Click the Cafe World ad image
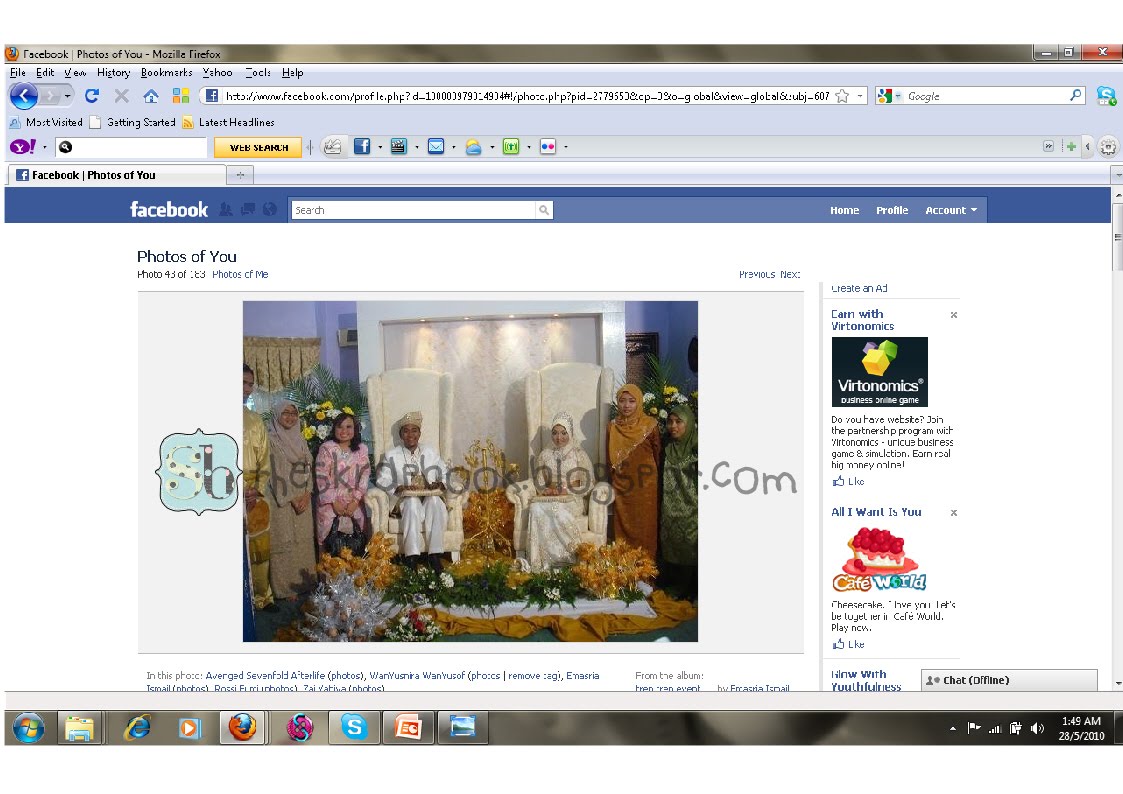The width and height of the screenshot is (1123, 794). pyautogui.click(x=879, y=559)
